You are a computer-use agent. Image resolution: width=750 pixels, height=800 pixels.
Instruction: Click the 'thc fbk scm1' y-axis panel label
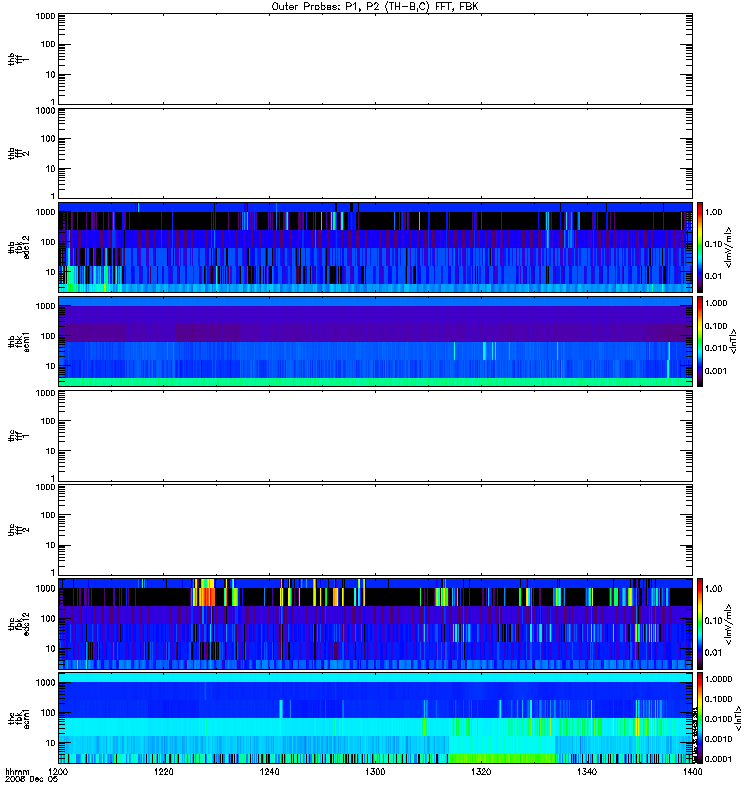pyautogui.click(x=19, y=718)
